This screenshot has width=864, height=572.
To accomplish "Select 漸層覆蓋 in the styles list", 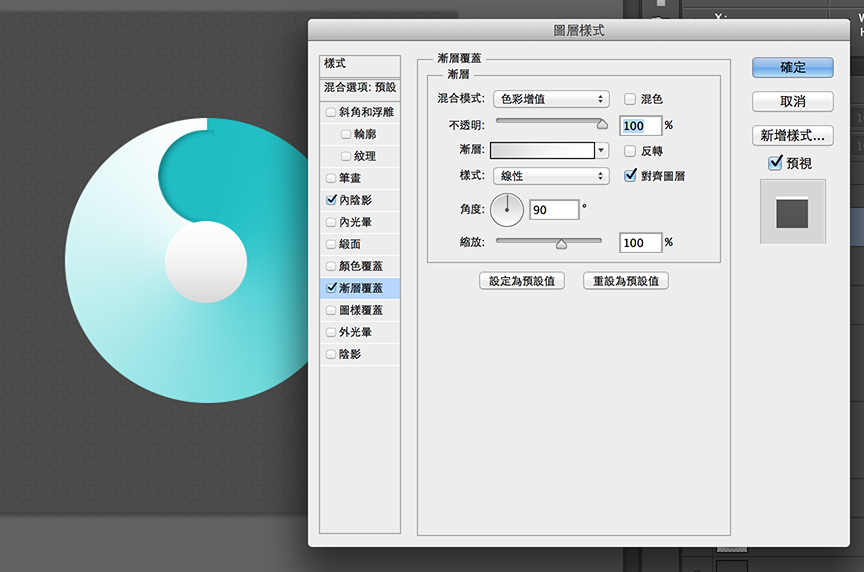I will click(360, 288).
